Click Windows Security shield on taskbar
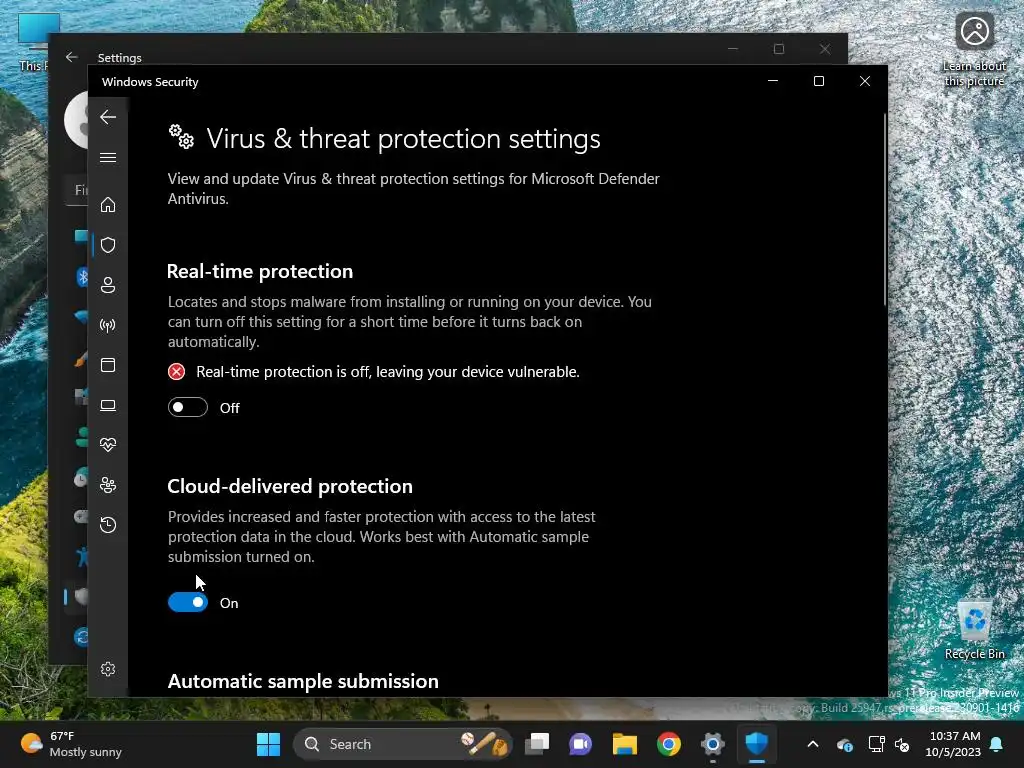 pyautogui.click(x=756, y=744)
